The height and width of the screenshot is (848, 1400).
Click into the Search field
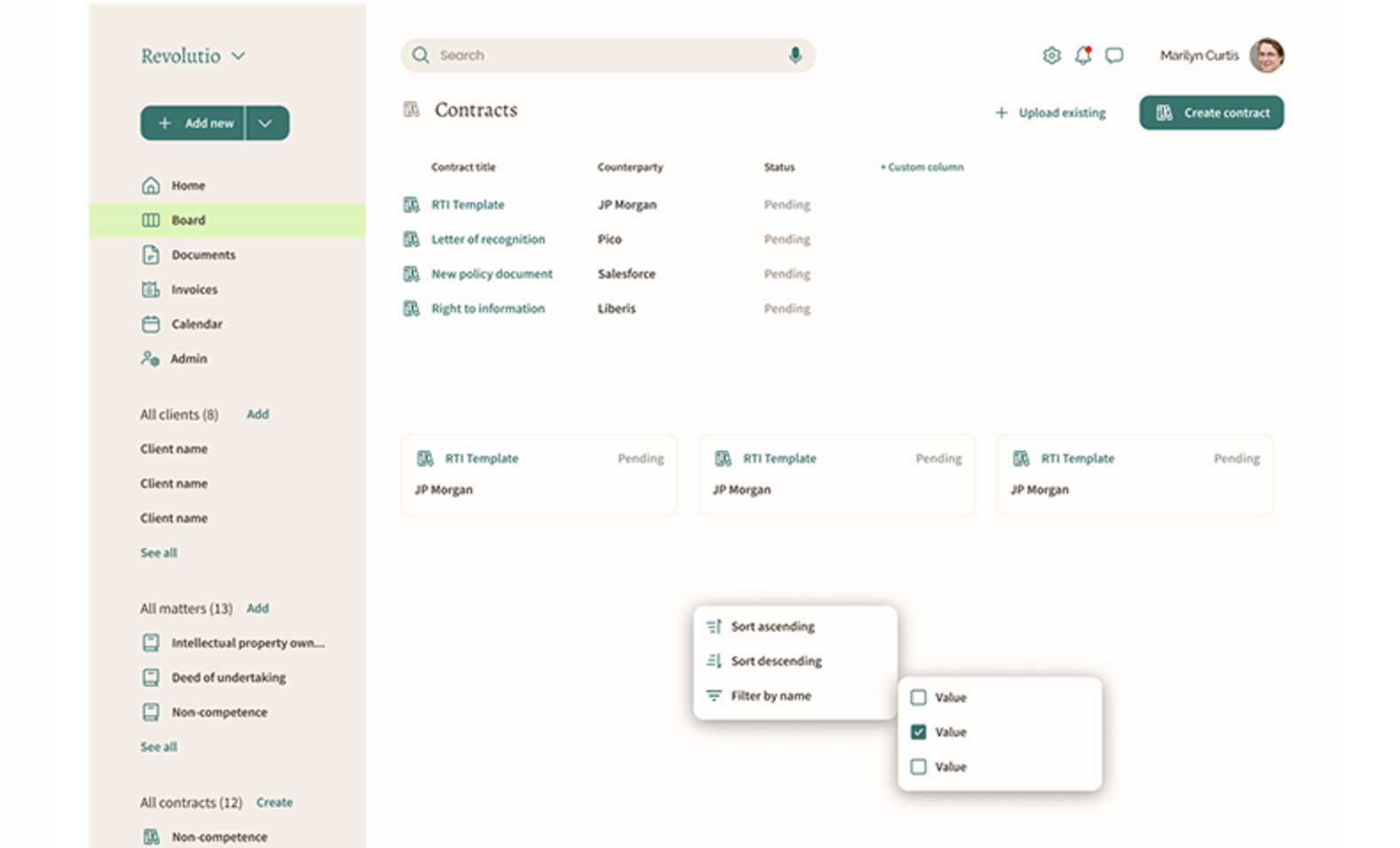(x=608, y=55)
